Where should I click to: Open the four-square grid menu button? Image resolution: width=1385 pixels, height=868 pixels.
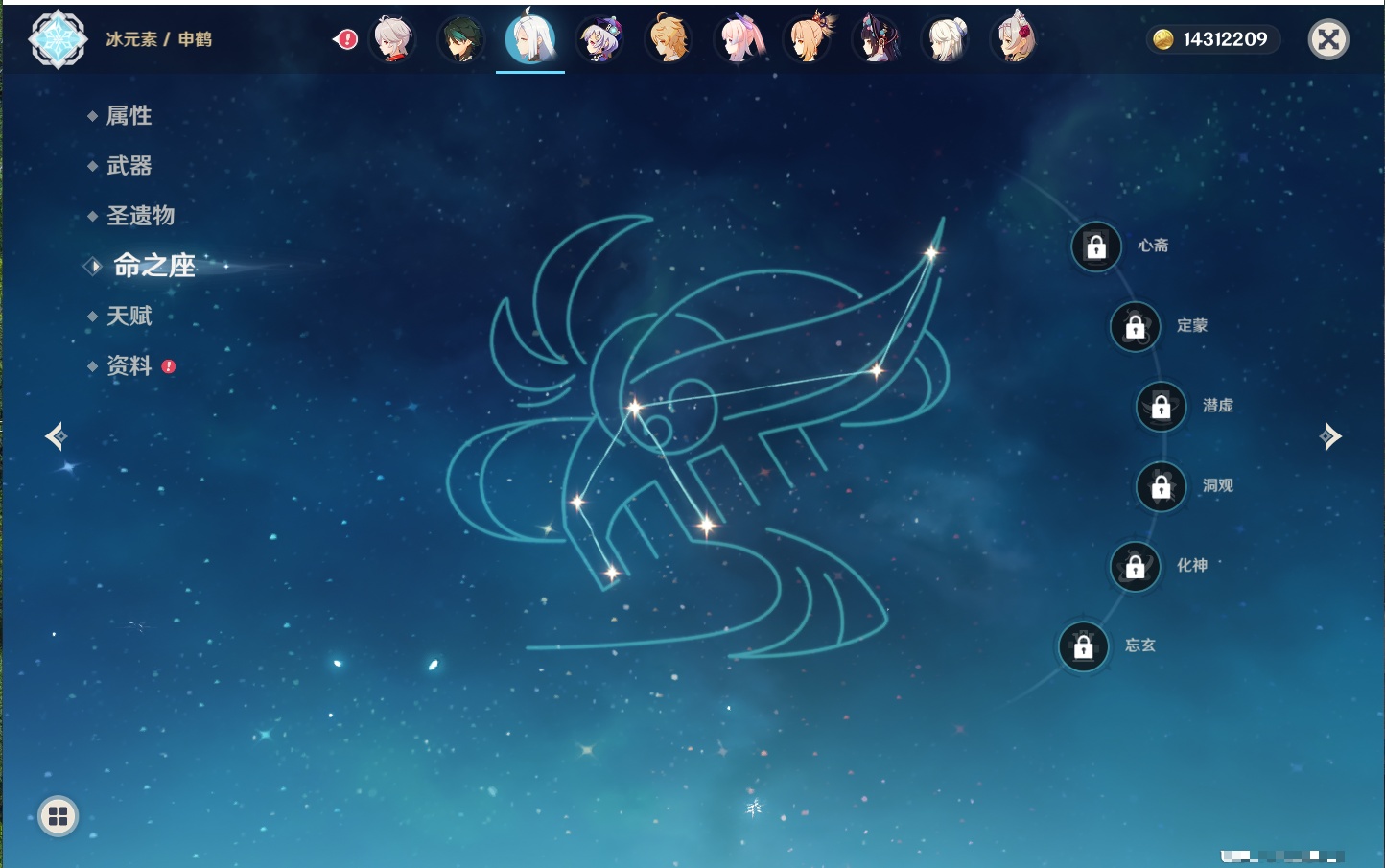(58, 816)
